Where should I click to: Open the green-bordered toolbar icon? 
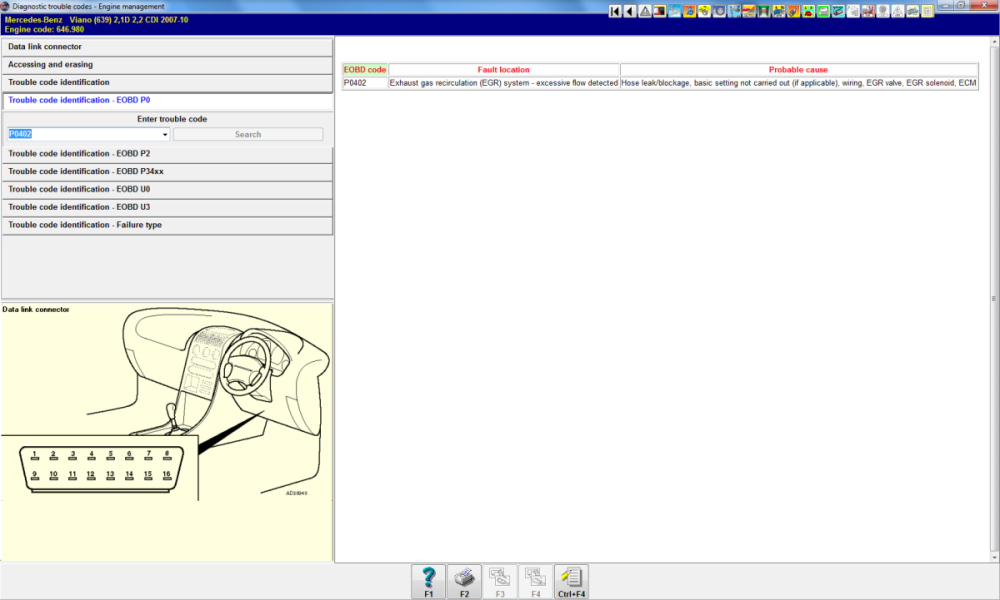point(823,11)
